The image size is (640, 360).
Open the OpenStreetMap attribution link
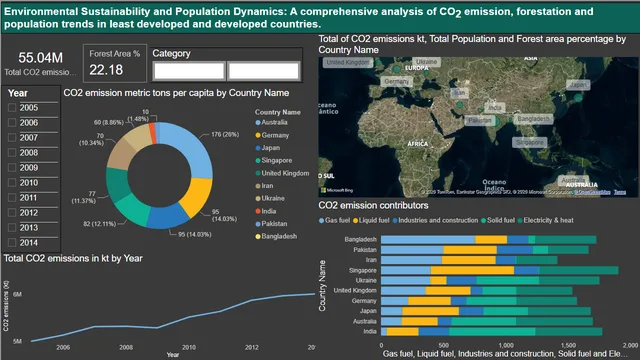point(593,192)
